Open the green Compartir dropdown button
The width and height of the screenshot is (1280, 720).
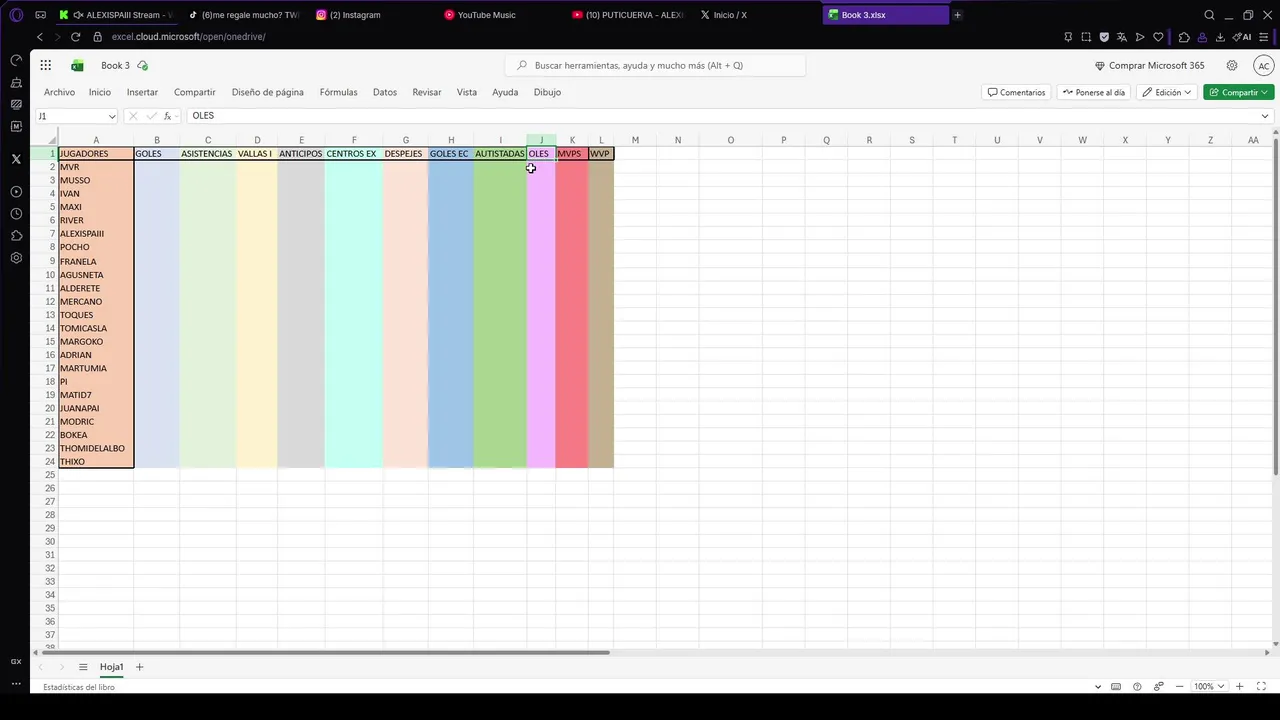coord(1238,92)
